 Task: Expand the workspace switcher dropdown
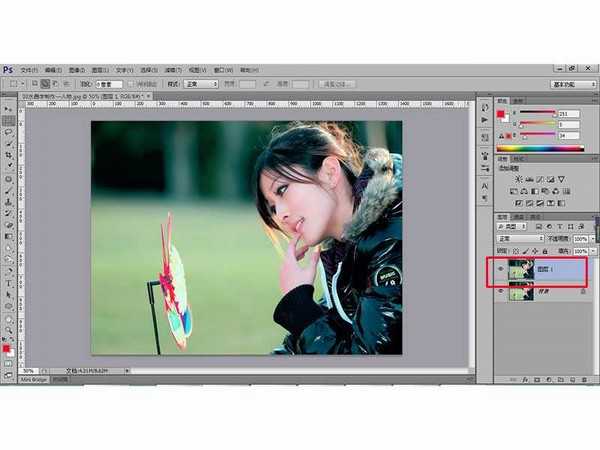coord(573,85)
